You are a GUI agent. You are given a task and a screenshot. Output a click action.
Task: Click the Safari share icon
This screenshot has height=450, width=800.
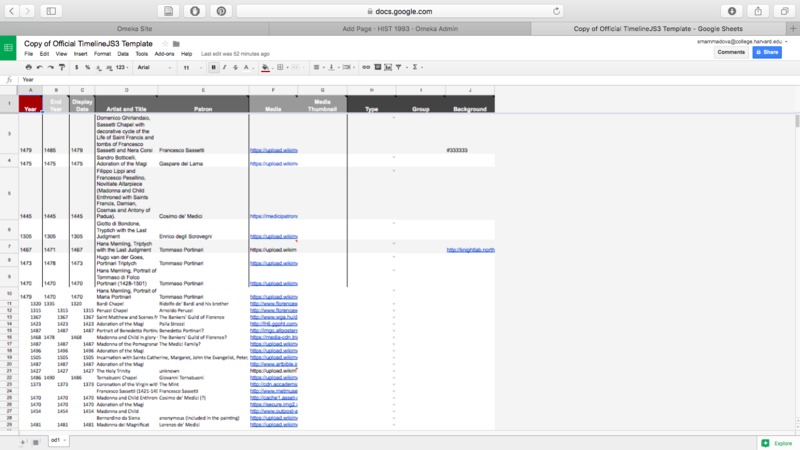pyautogui.click(x=758, y=11)
